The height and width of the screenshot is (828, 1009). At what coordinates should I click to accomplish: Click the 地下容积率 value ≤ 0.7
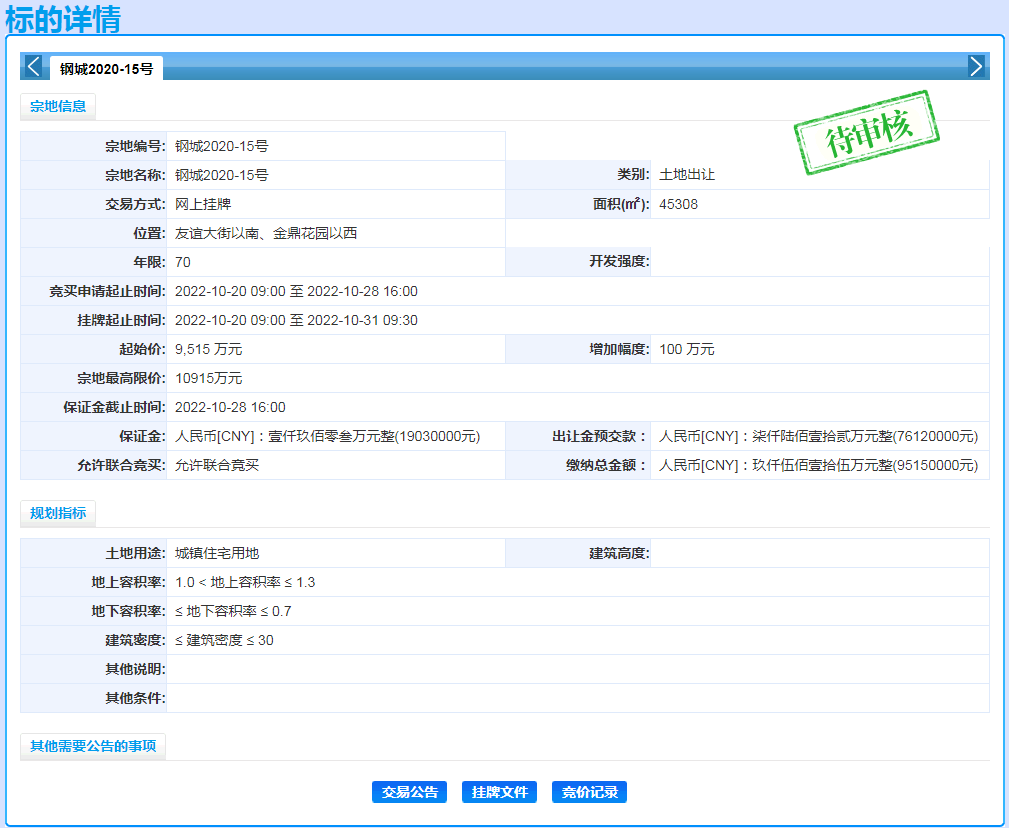(x=233, y=611)
